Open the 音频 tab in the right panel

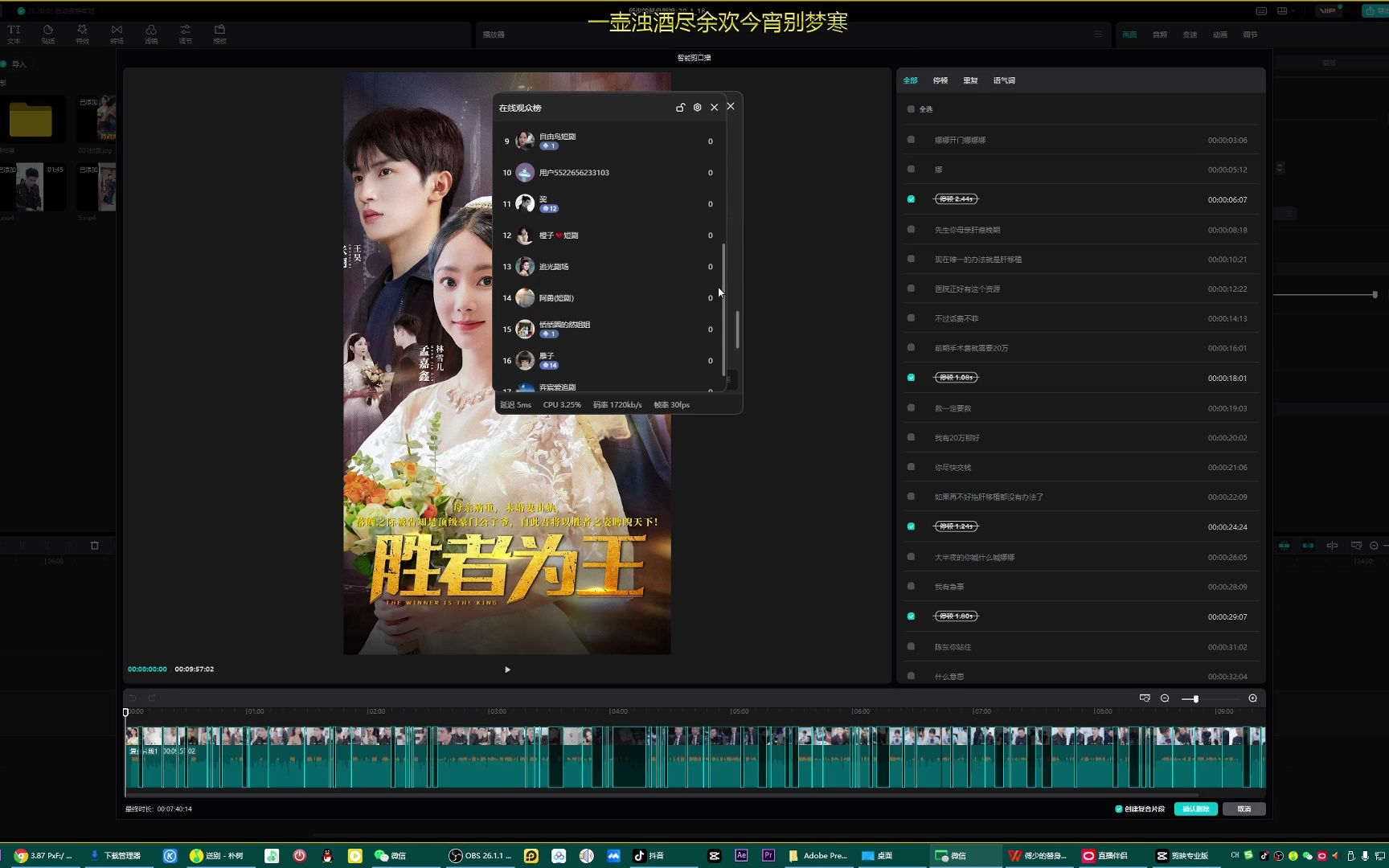tap(1160, 35)
